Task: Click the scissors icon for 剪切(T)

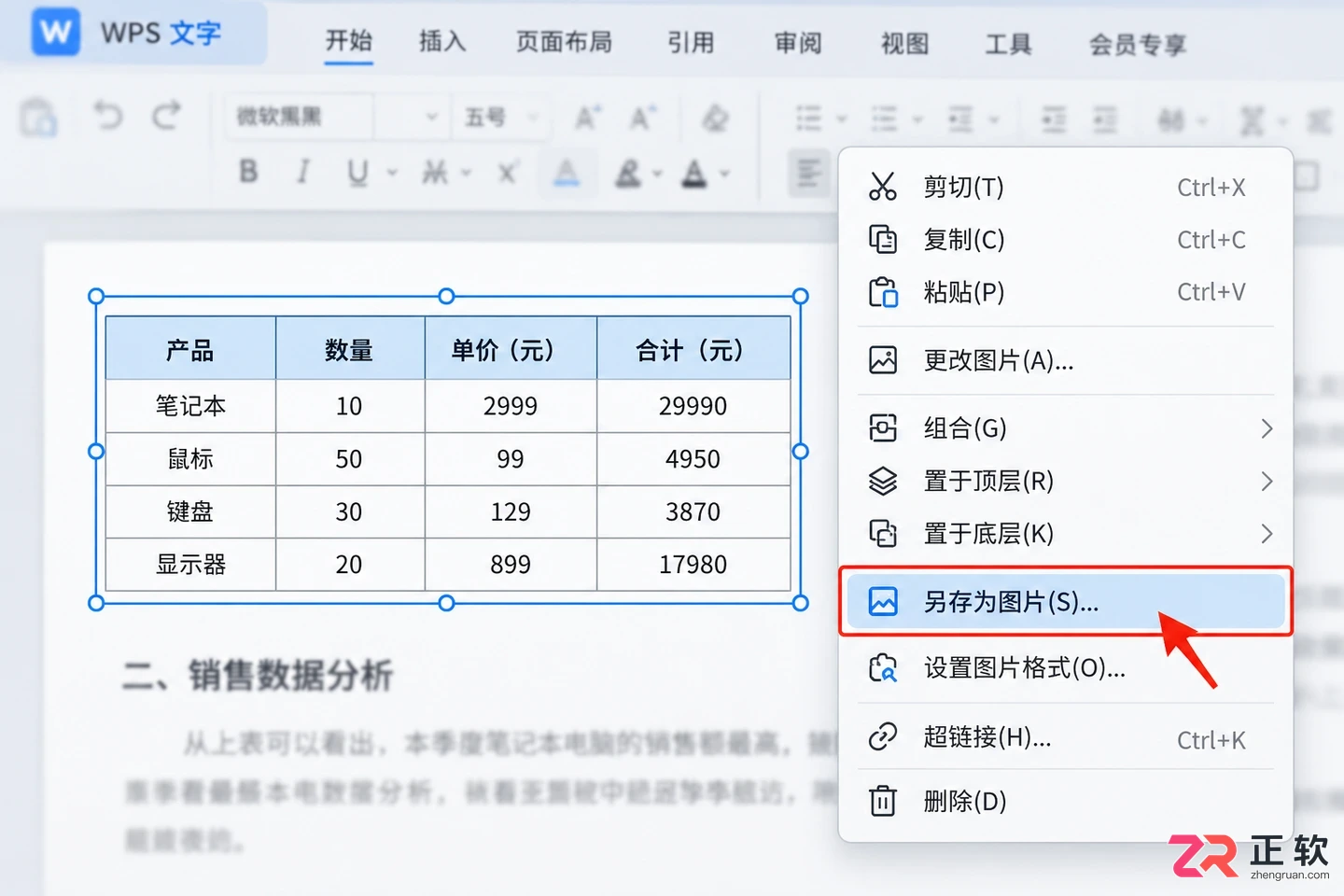Action: pos(882,187)
